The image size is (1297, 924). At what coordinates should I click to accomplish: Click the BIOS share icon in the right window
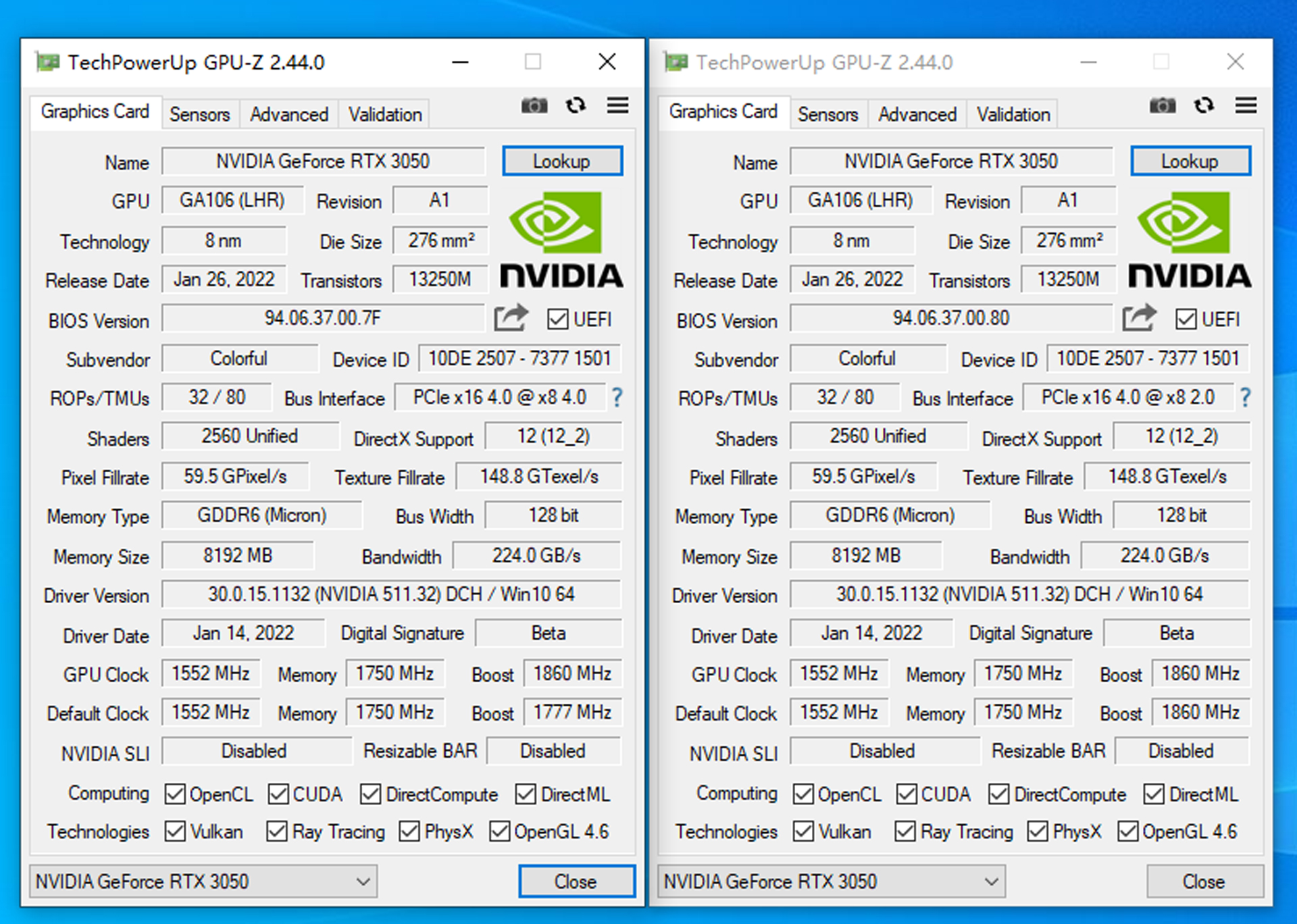point(1140,317)
